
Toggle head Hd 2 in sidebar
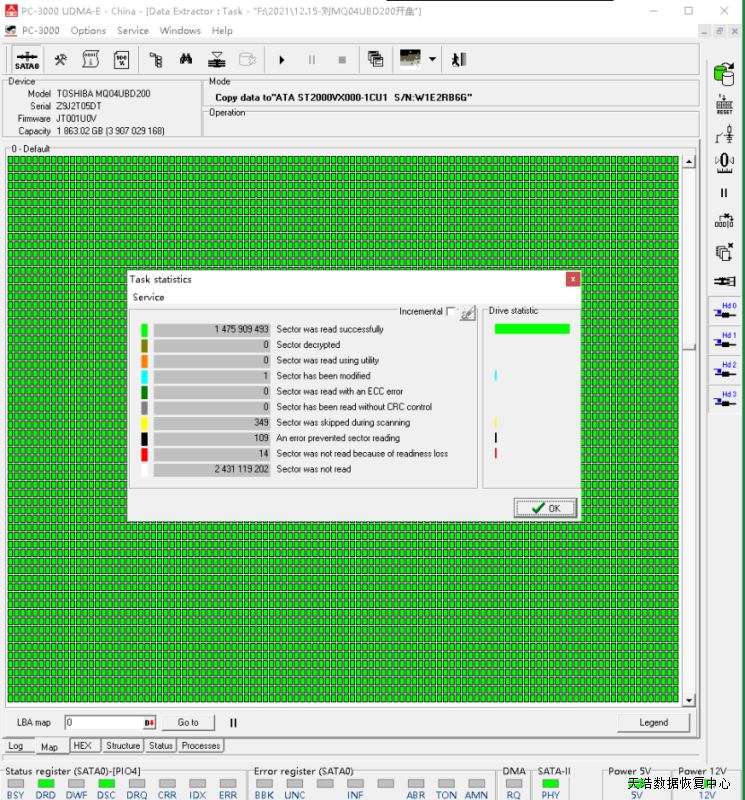pyautogui.click(x=724, y=370)
